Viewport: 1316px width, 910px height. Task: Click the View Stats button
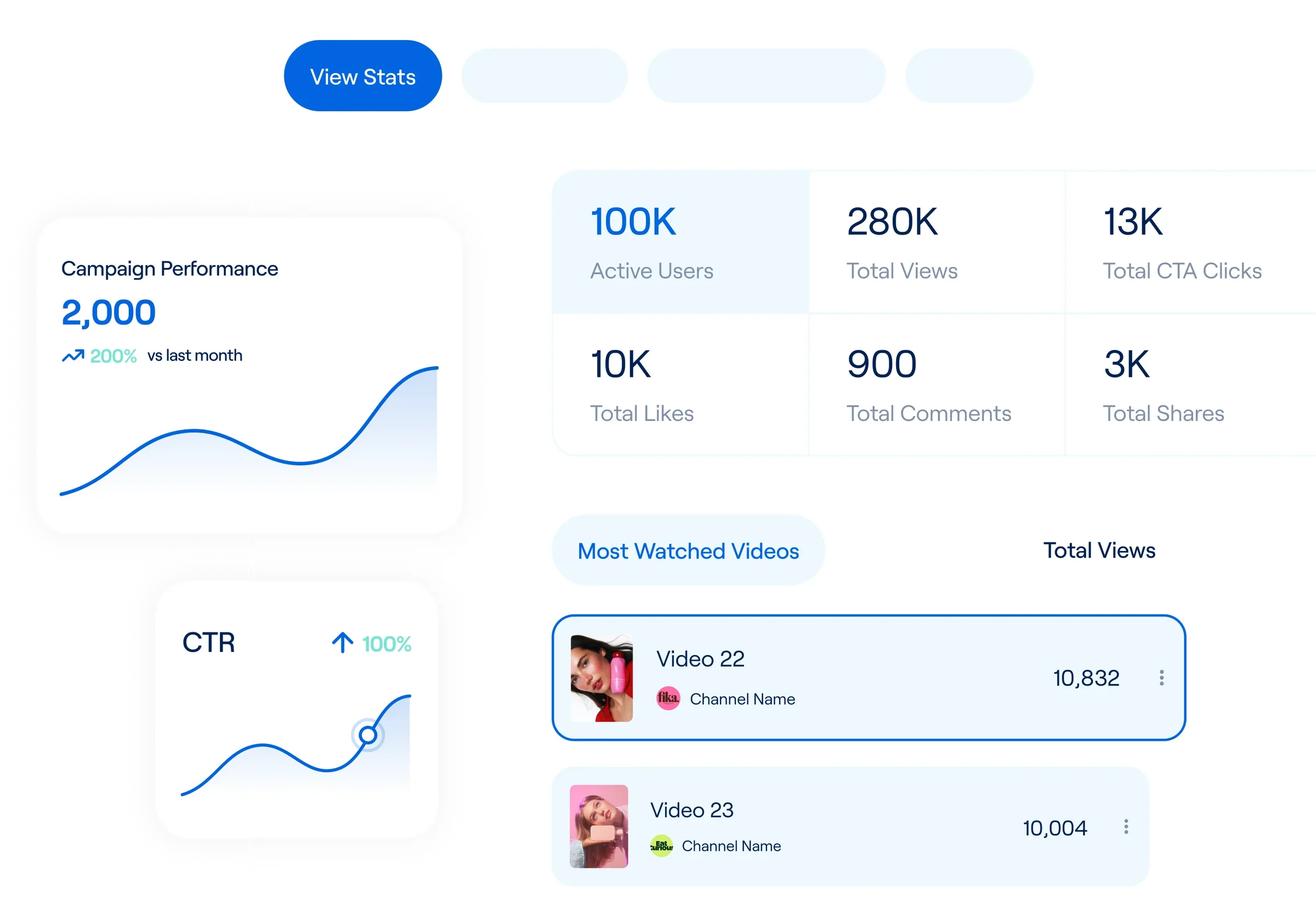pos(362,76)
